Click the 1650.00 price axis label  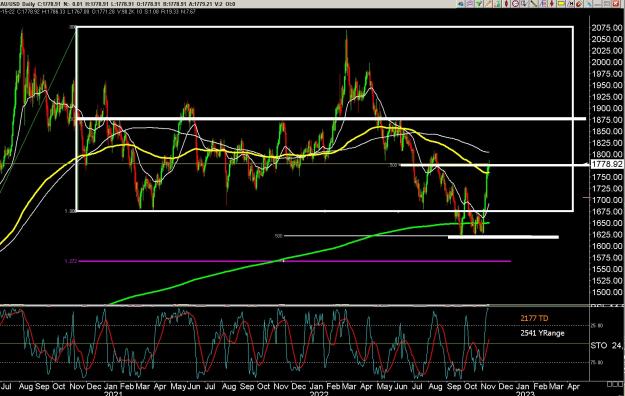(607, 223)
